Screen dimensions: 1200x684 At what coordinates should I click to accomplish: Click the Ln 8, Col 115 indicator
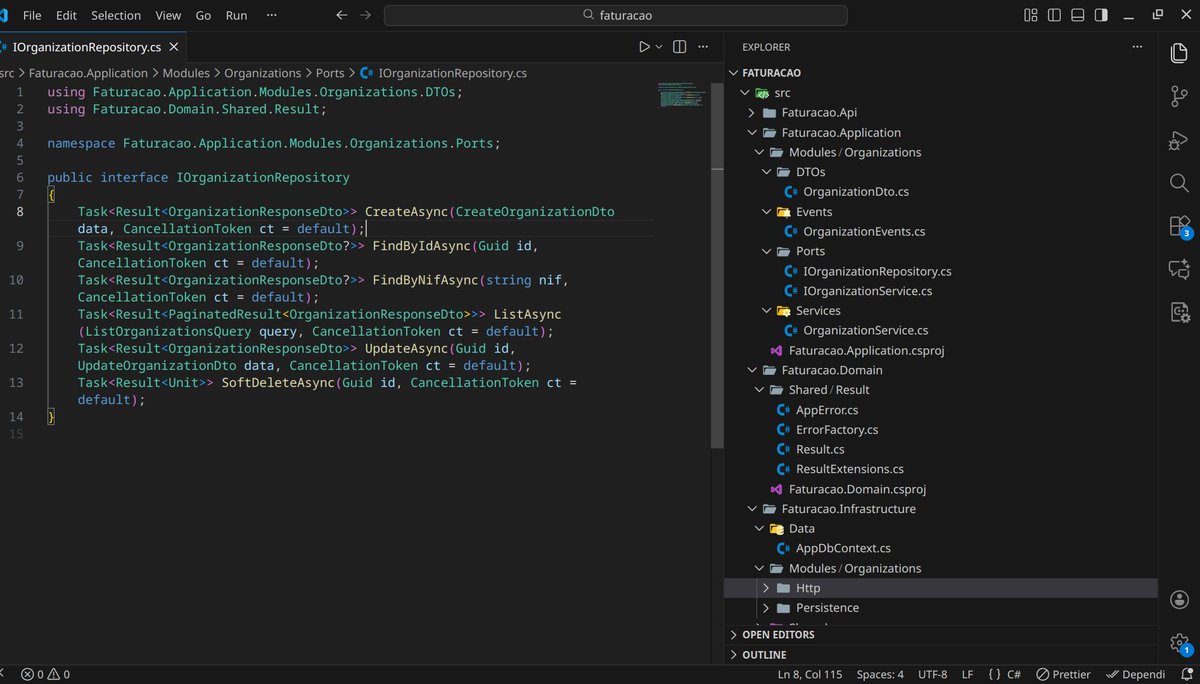point(811,674)
